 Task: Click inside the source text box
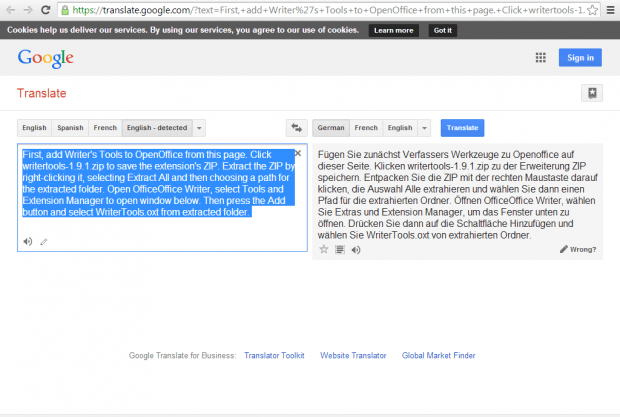click(x=162, y=197)
